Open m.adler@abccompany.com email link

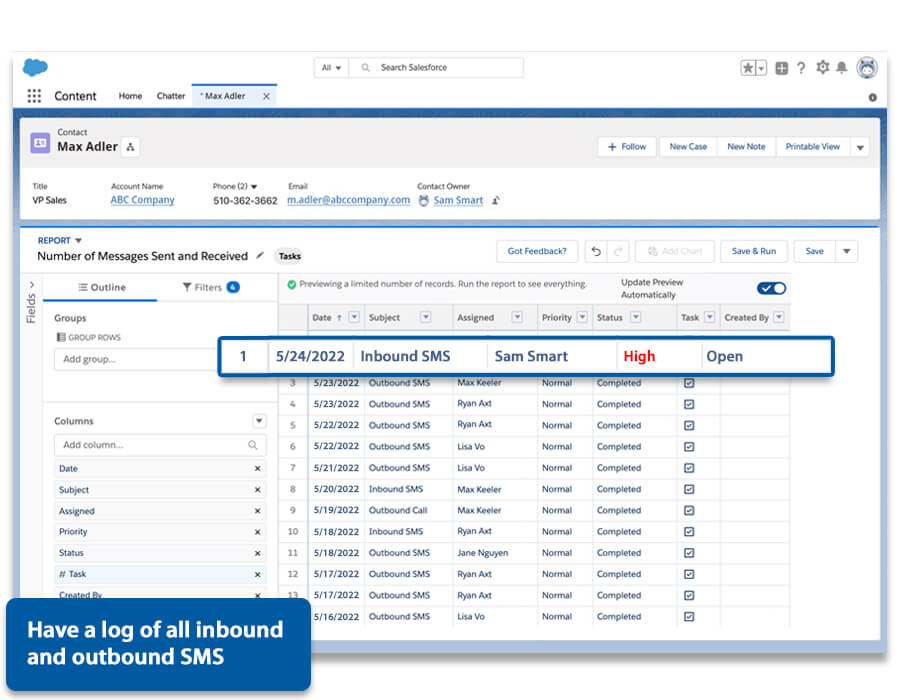(x=348, y=200)
